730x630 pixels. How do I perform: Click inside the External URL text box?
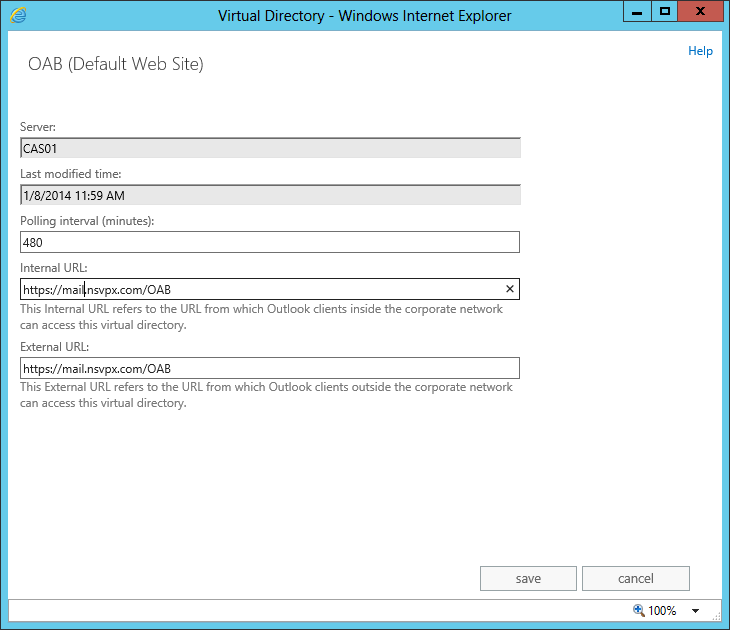(270, 368)
